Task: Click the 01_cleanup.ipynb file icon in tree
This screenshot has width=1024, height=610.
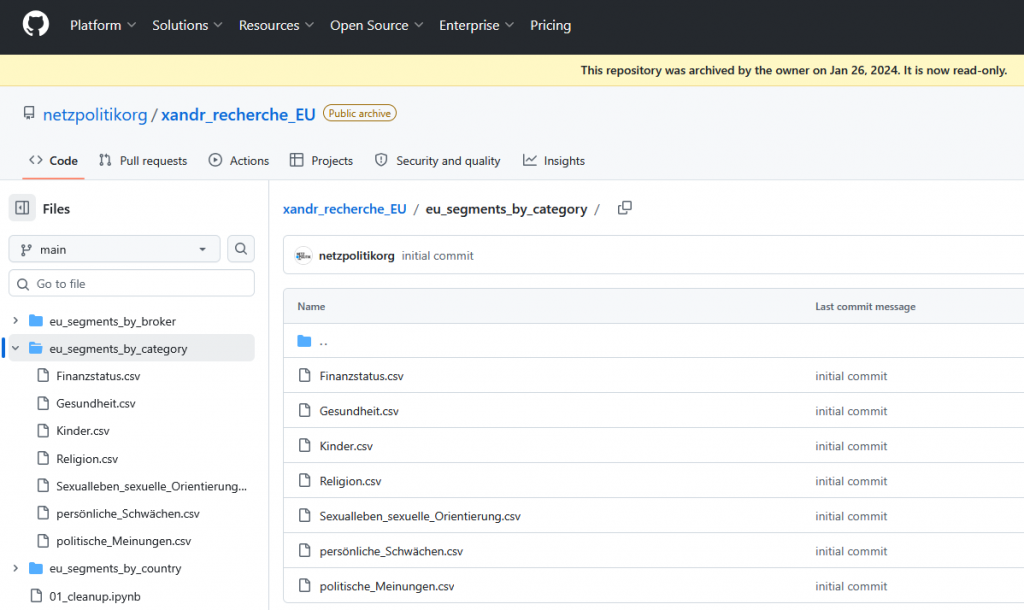Action: pos(36,596)
